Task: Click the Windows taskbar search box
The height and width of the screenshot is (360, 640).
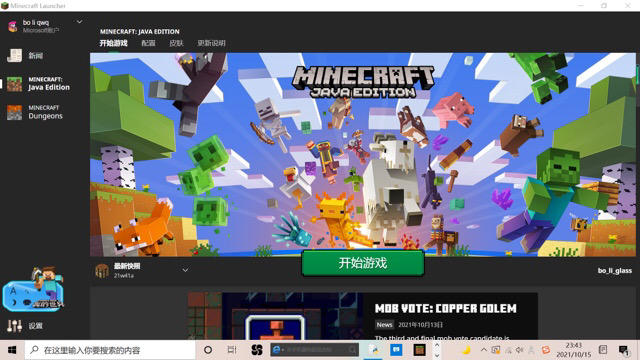Action: coord(110,350)
